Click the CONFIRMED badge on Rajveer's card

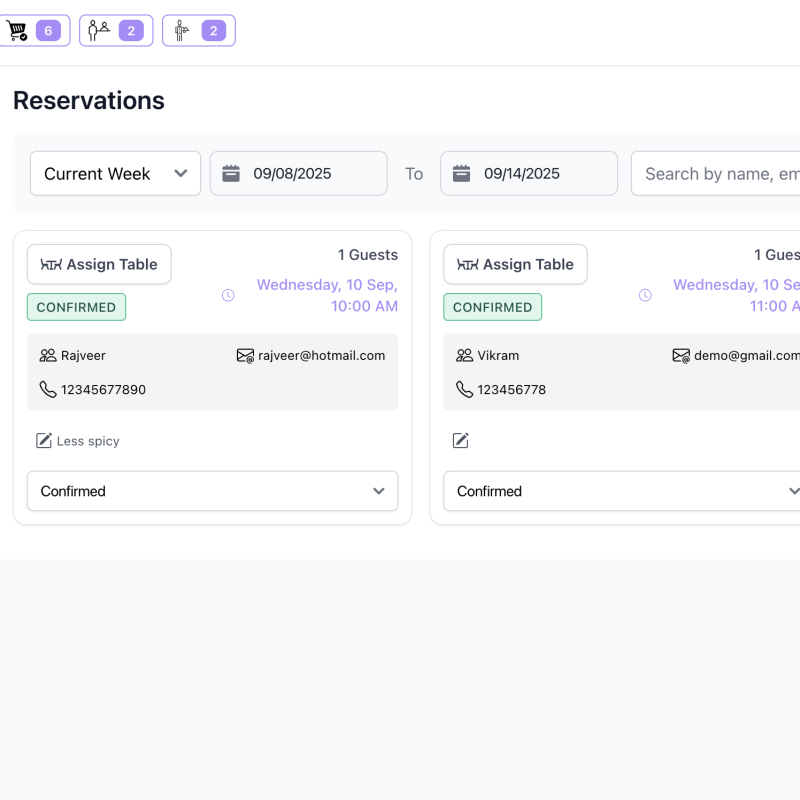tap(76, 308)
